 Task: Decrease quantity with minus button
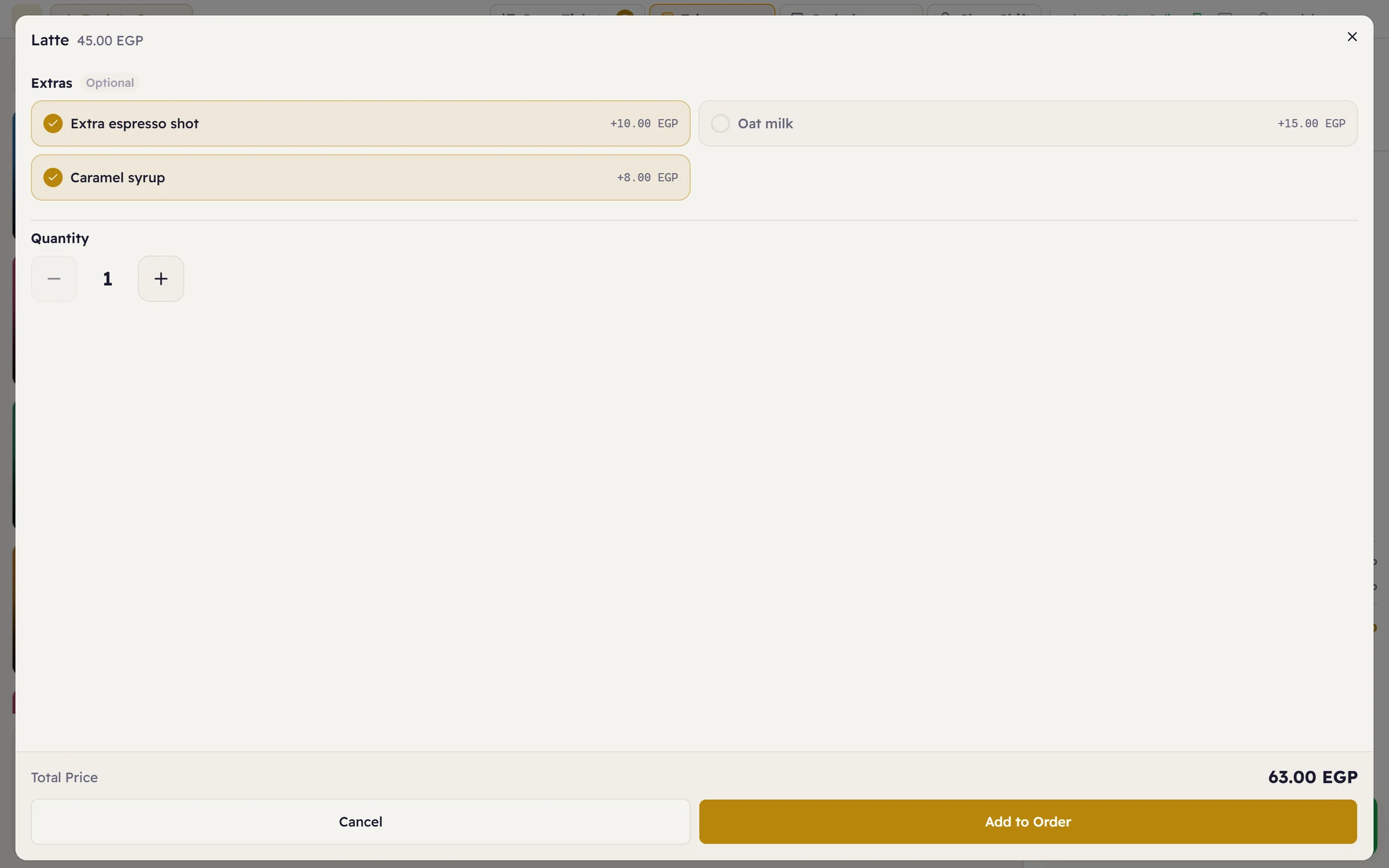pyautogui.click(x=54, y=279)
